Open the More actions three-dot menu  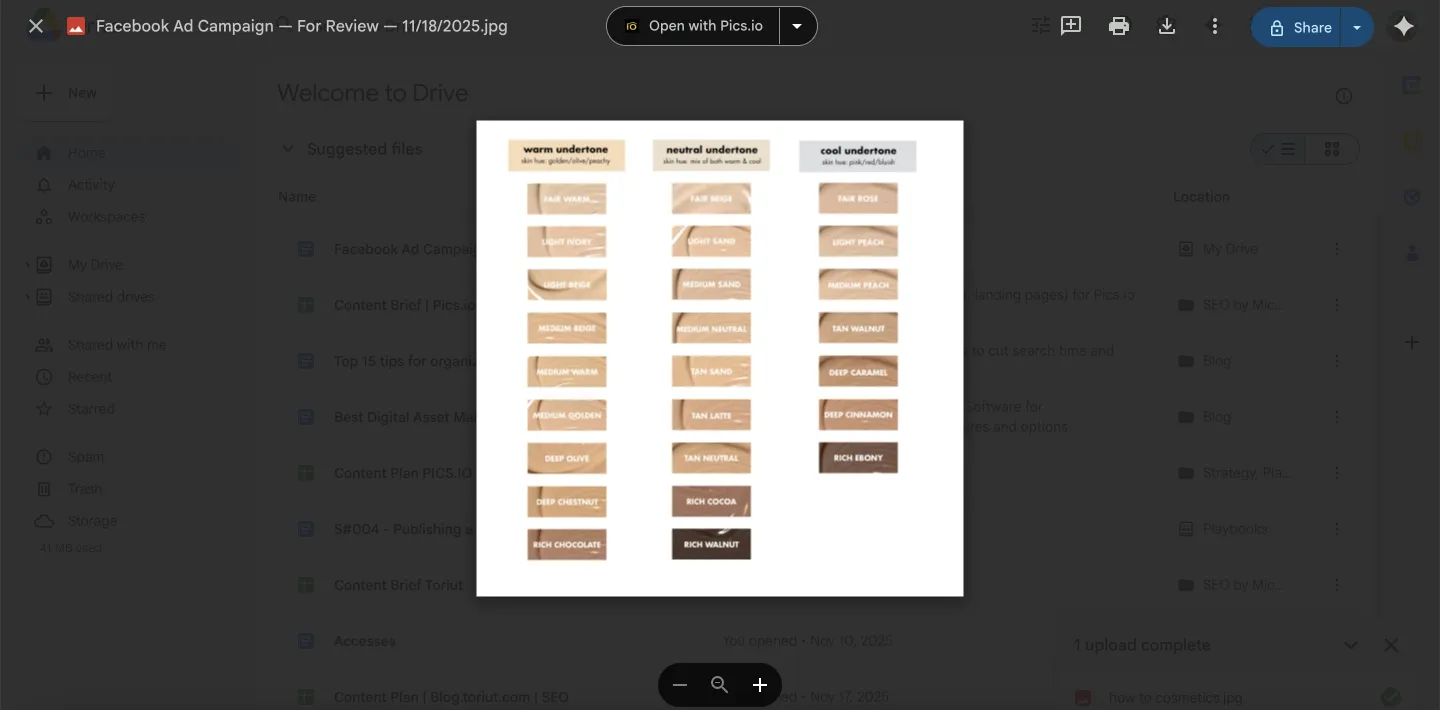[1214, 26]
